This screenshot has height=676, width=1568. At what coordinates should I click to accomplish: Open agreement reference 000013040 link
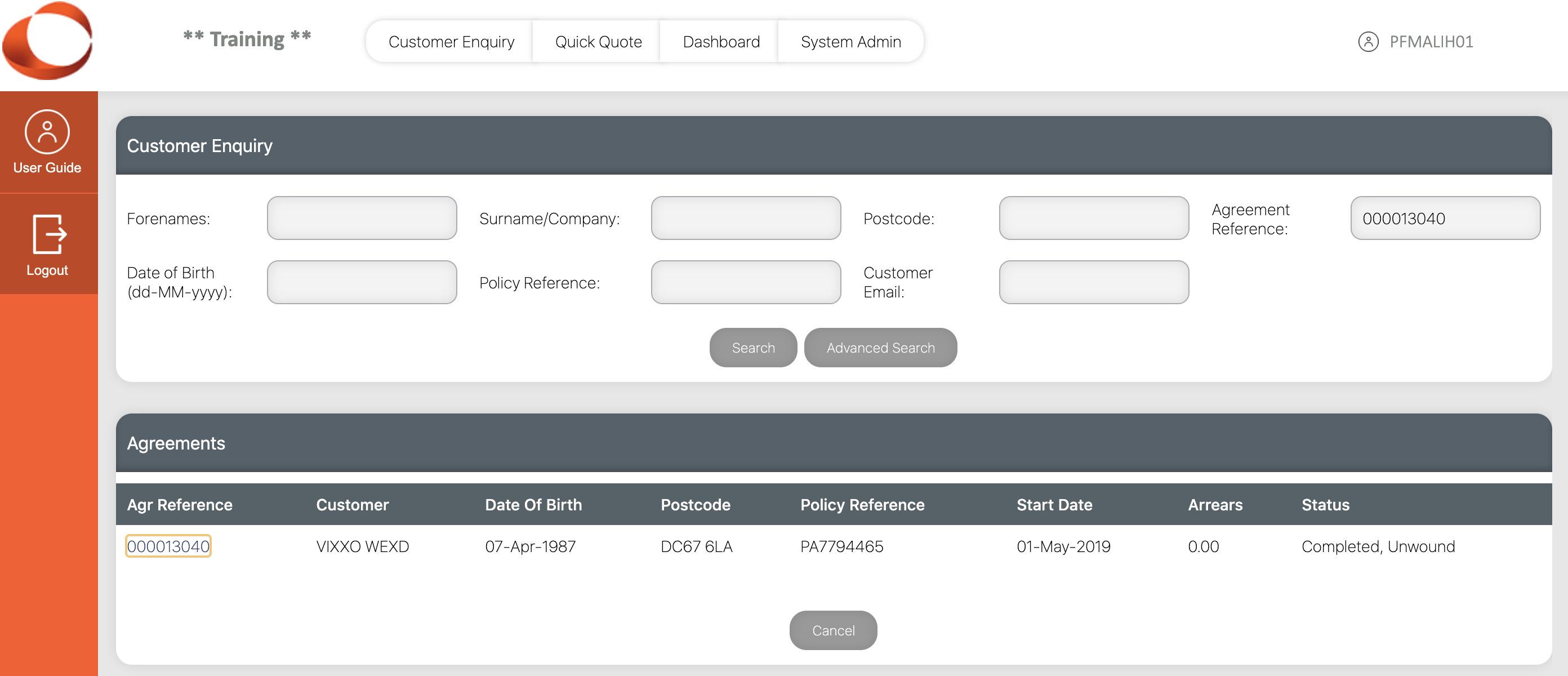point(169,546)
